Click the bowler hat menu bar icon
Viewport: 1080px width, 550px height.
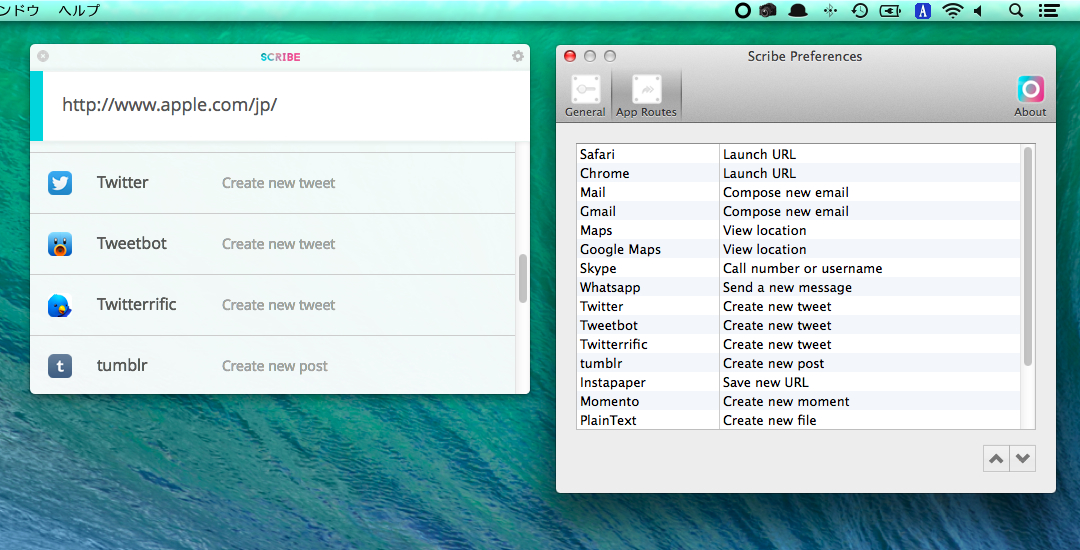pyautogui.click(x=798, y=10)
